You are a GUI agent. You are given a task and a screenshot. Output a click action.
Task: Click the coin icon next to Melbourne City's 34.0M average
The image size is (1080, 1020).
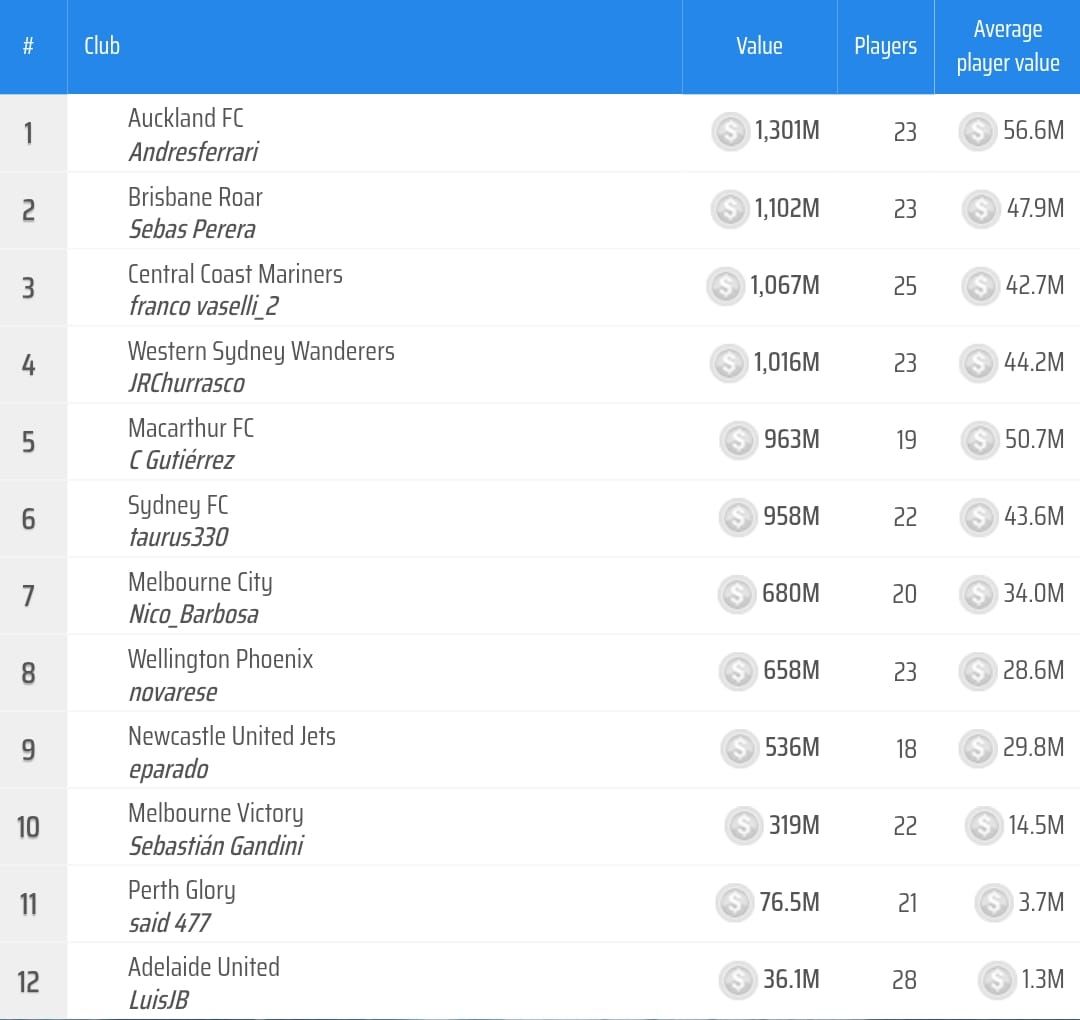[x=978, y=594]
